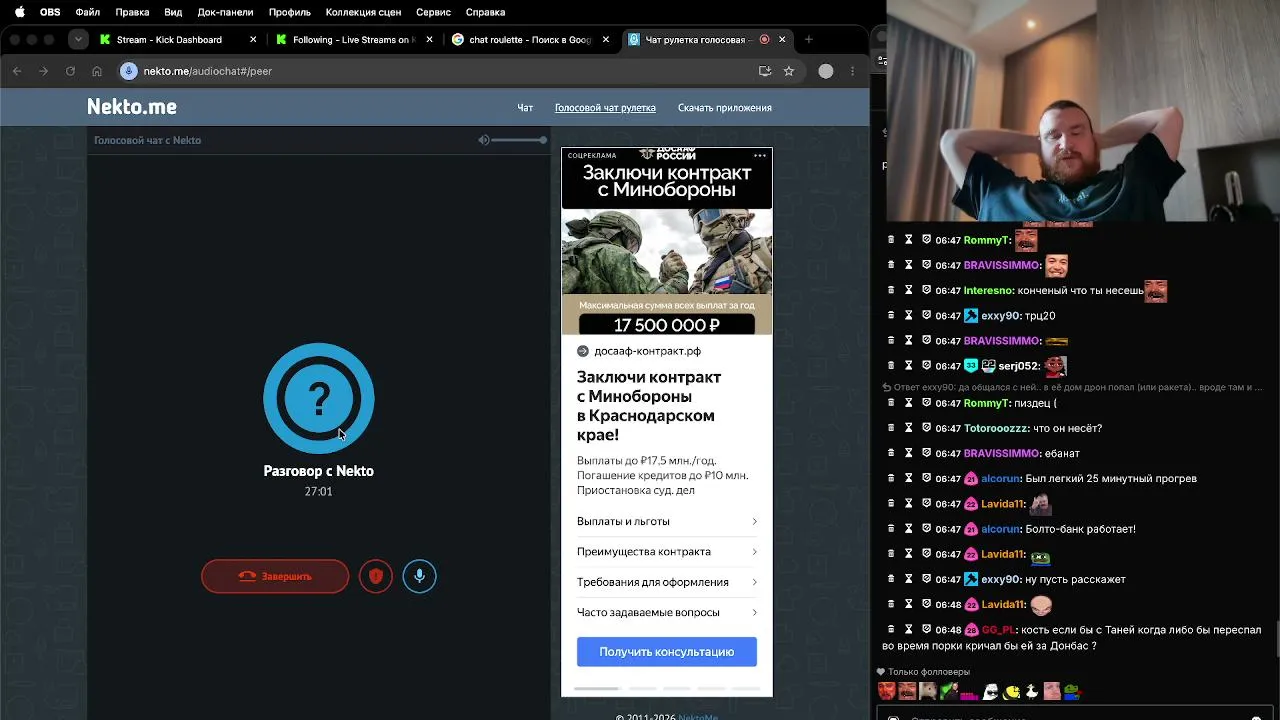Timeout Interesno using the hourglass icon

coord(909,290)
